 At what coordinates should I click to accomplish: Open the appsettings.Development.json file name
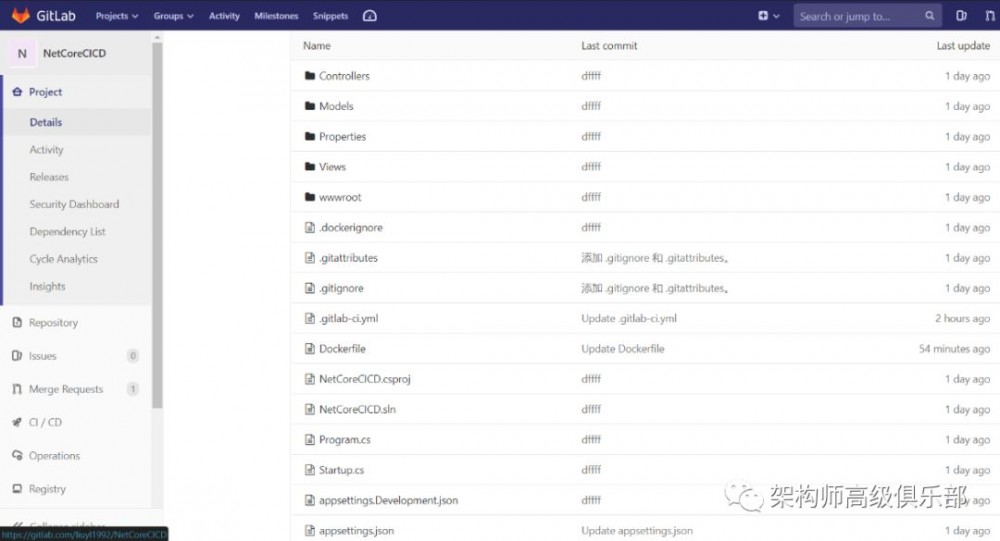388,500
